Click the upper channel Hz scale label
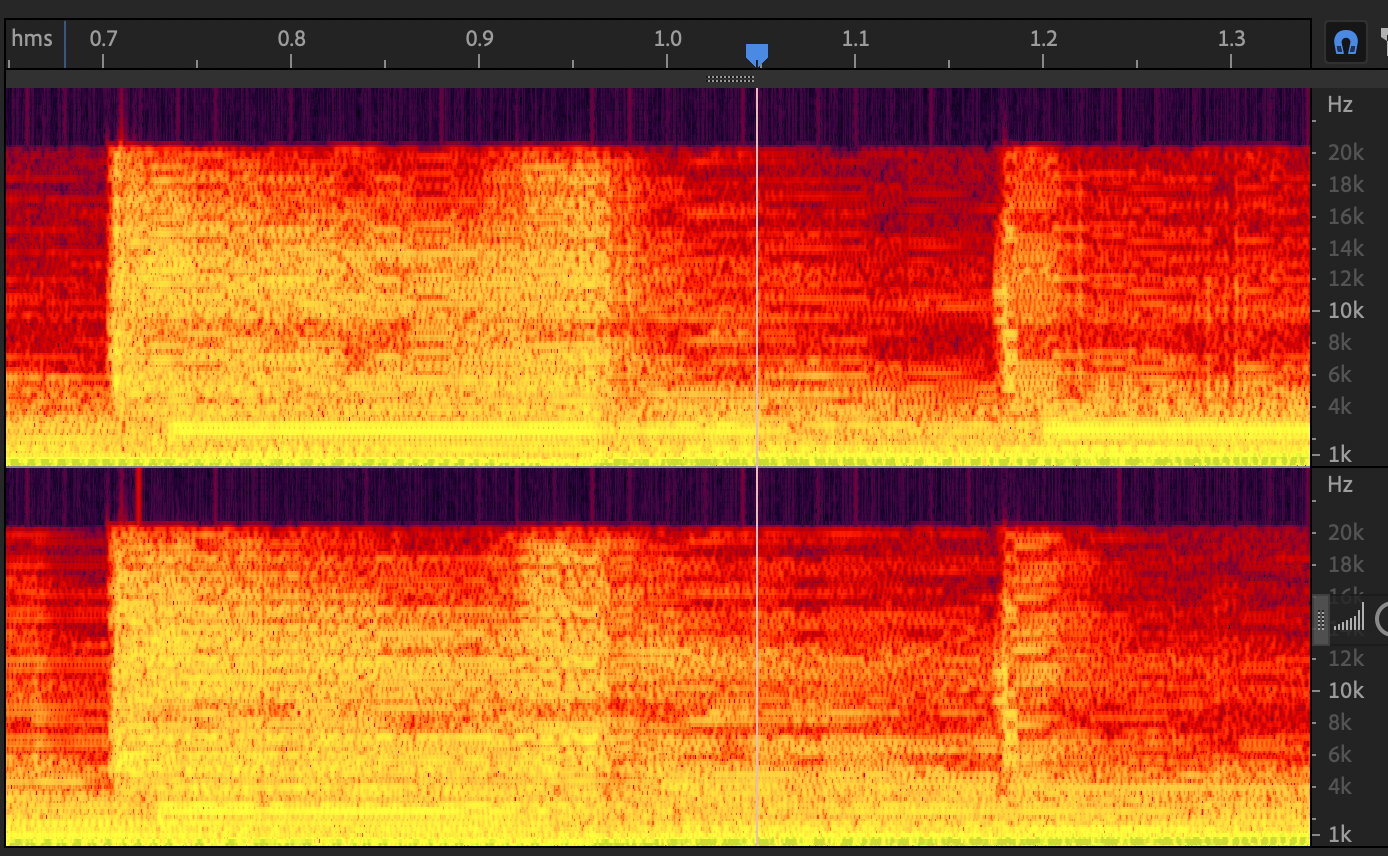1388x856 pixels. coord(1339,104)
